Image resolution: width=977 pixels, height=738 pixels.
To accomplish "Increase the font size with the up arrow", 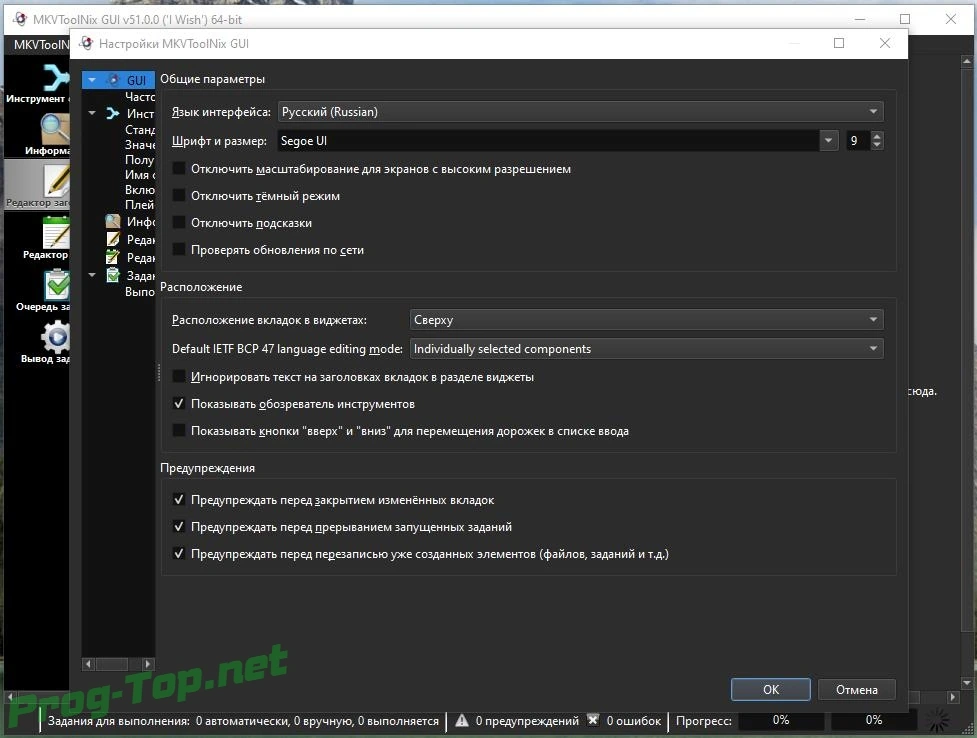I will (877, 136).
